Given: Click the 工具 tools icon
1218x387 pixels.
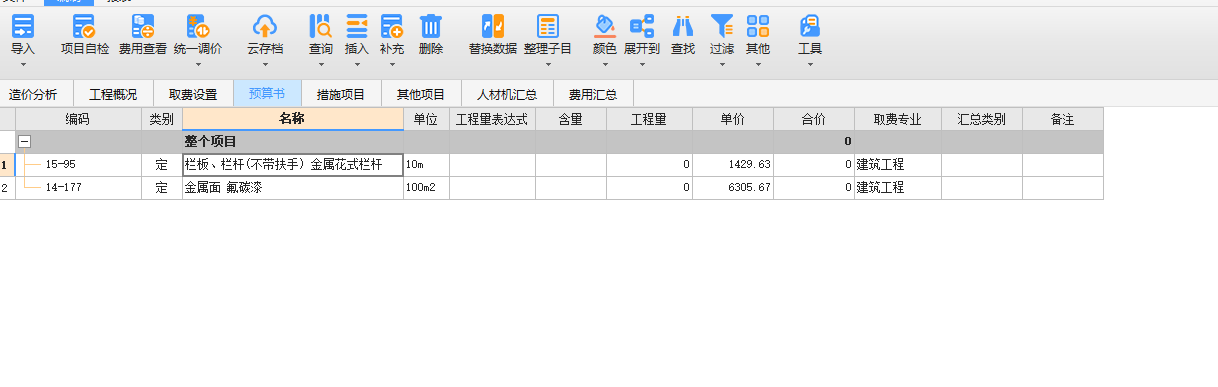Looking at the screenshot, I should tap(810, 26).
